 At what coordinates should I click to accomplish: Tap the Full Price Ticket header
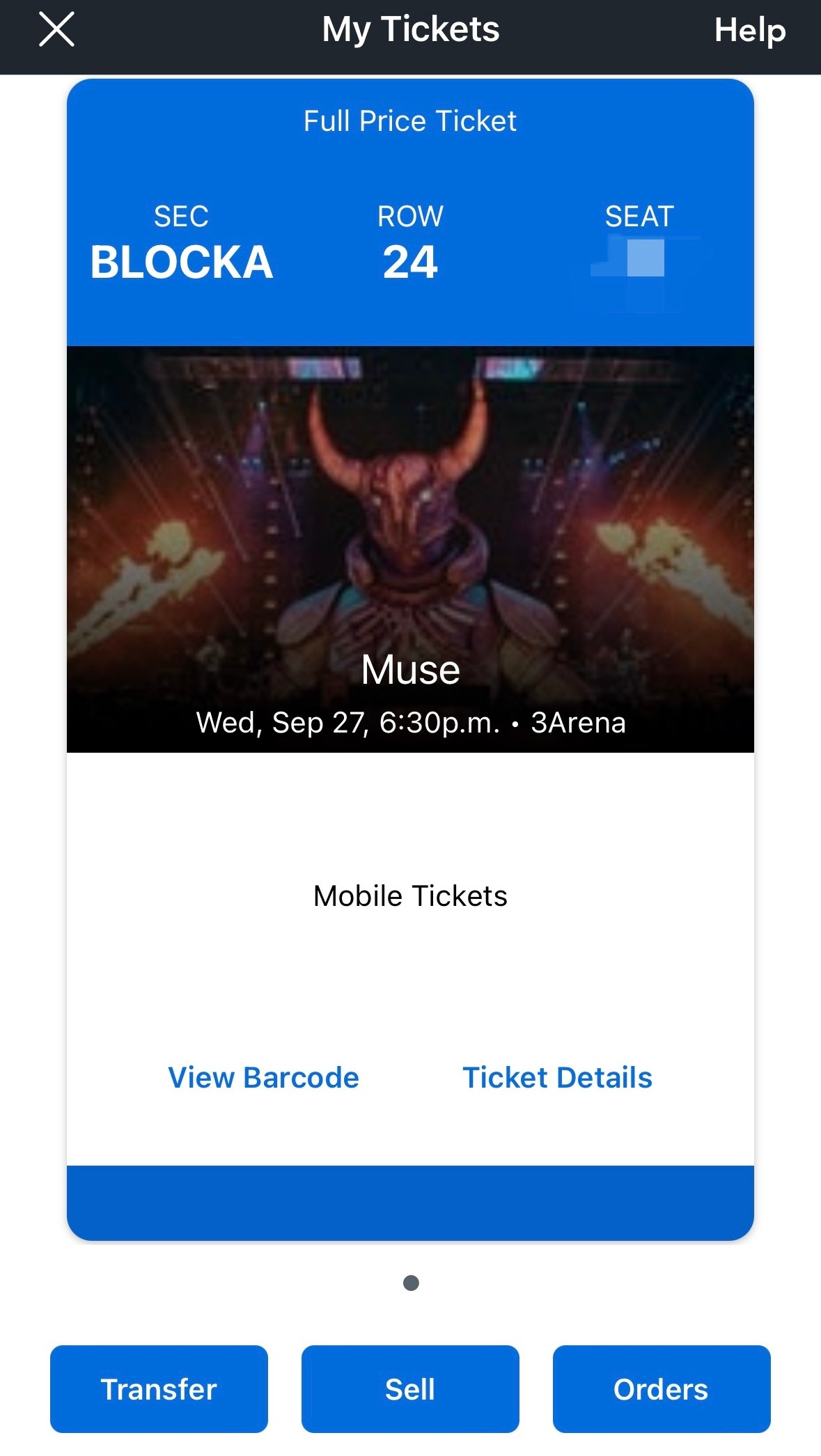410,121
